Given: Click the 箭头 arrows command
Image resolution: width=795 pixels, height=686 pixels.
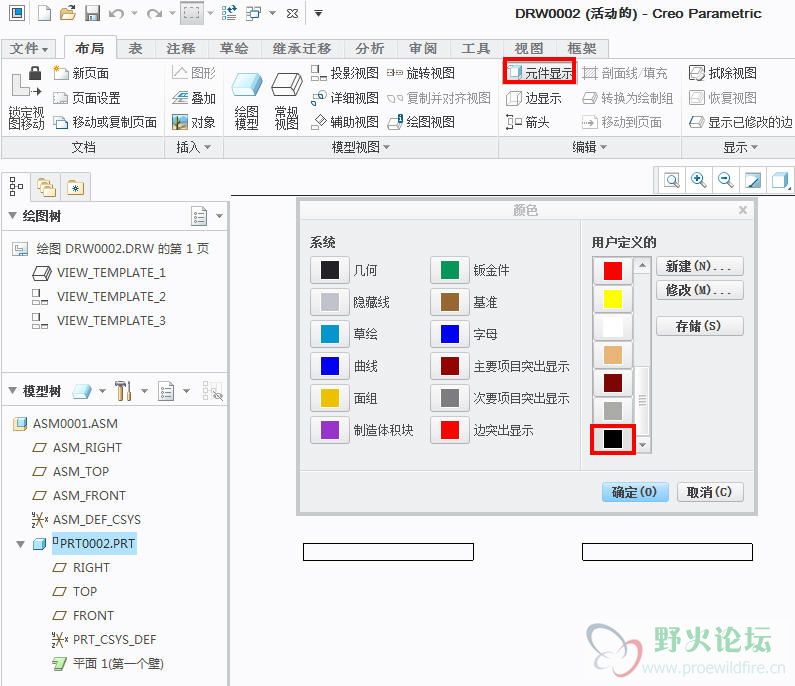Looking at the screenshot, I should click(x=528, y=122).
